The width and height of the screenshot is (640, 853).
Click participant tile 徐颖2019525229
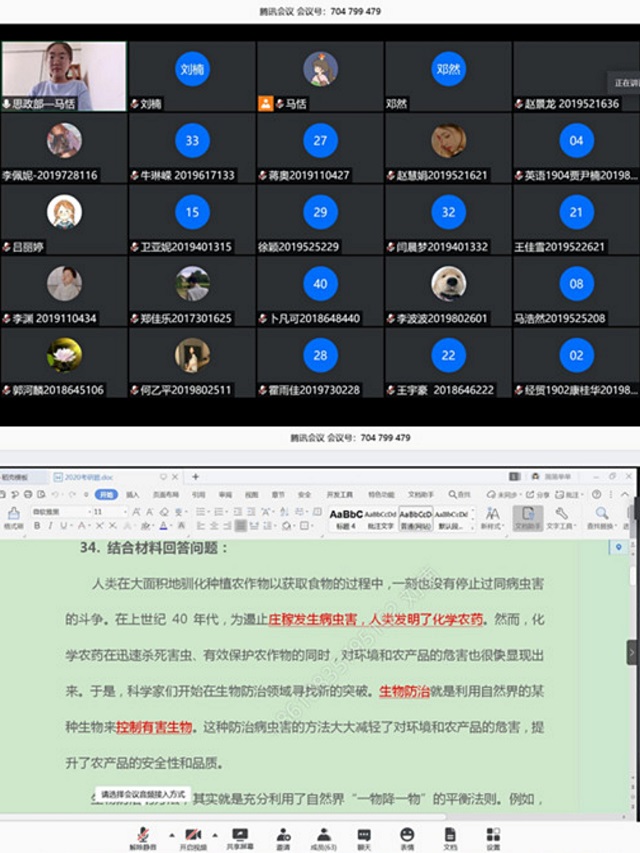point(320,219)
